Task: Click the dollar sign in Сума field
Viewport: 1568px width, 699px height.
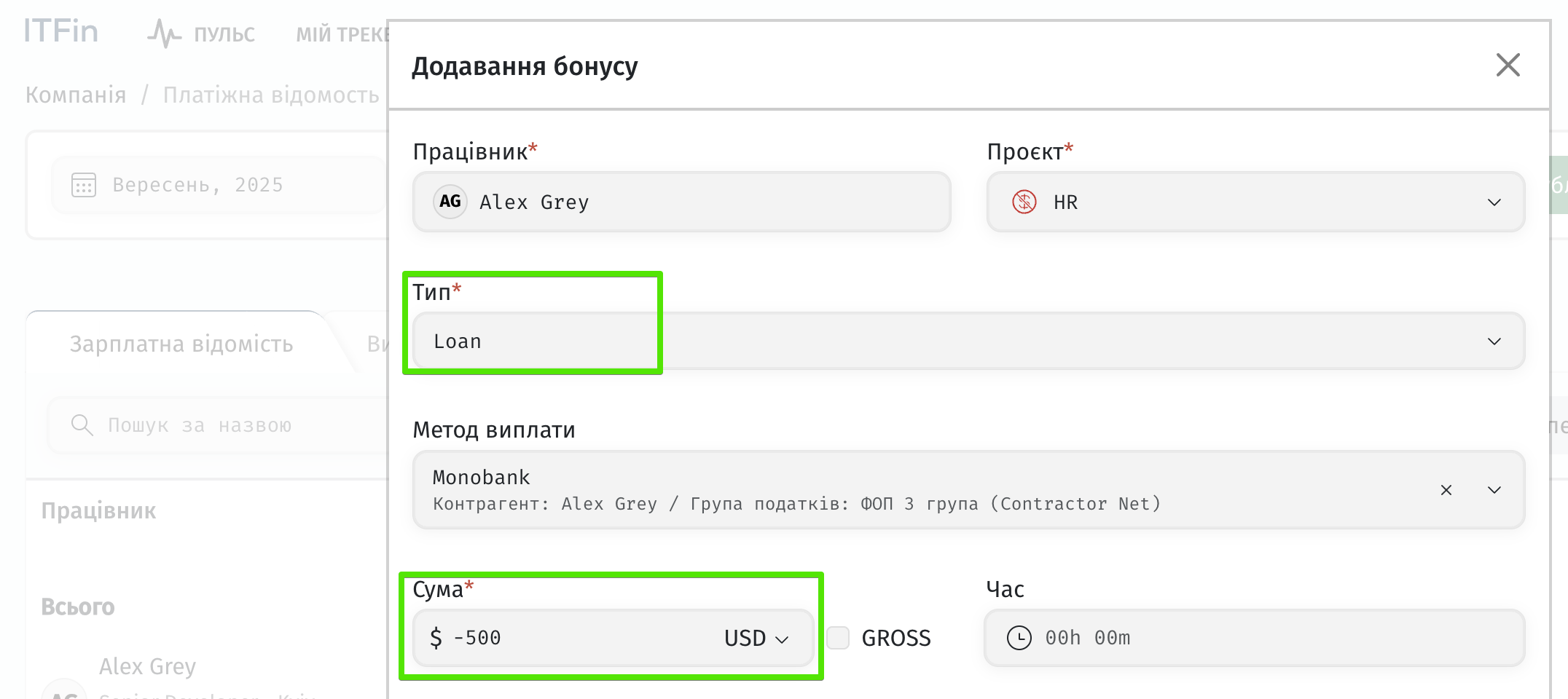Action: click(x=436, y=638)
